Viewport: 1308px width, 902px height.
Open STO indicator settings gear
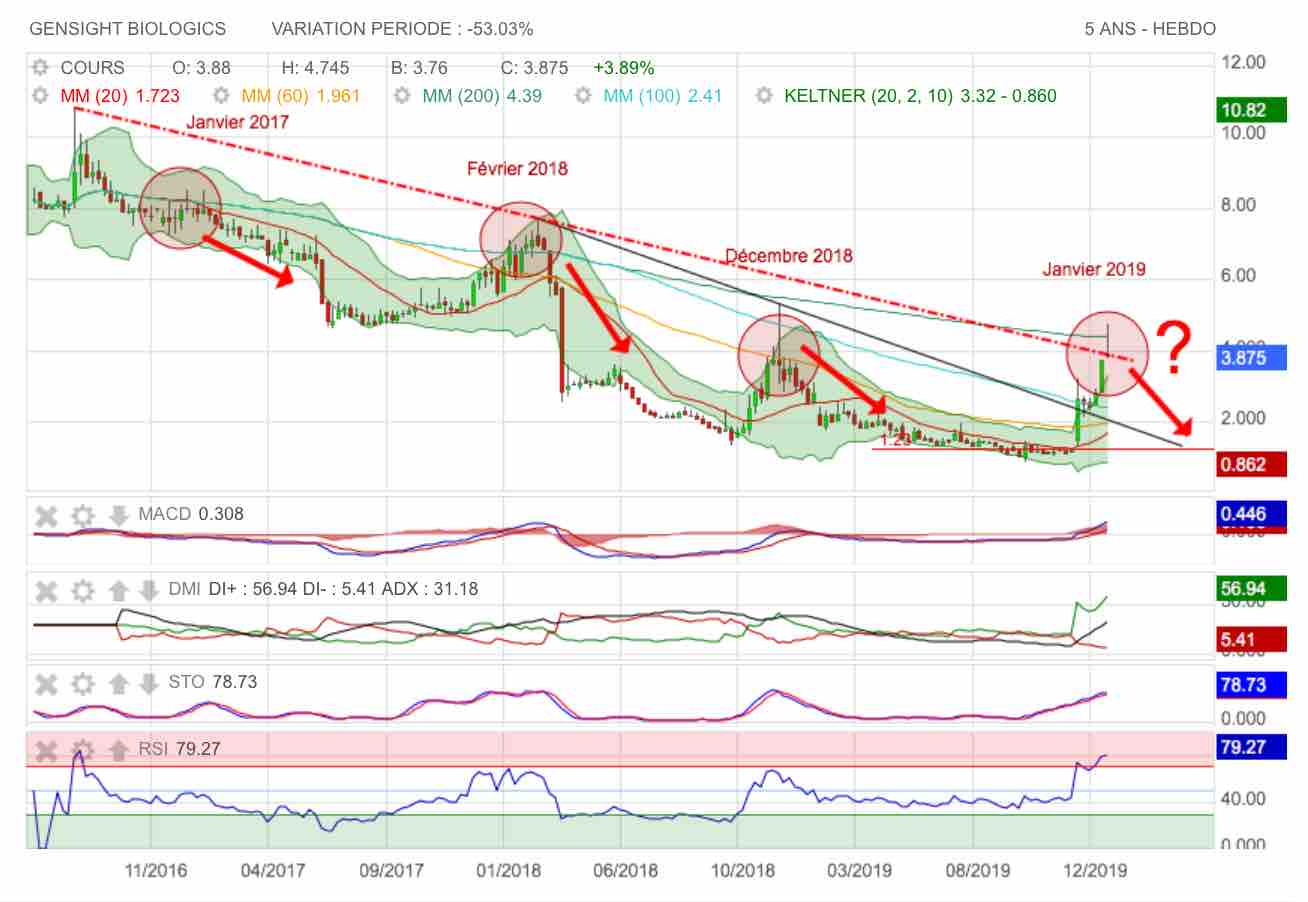click(x=83, y=684)
